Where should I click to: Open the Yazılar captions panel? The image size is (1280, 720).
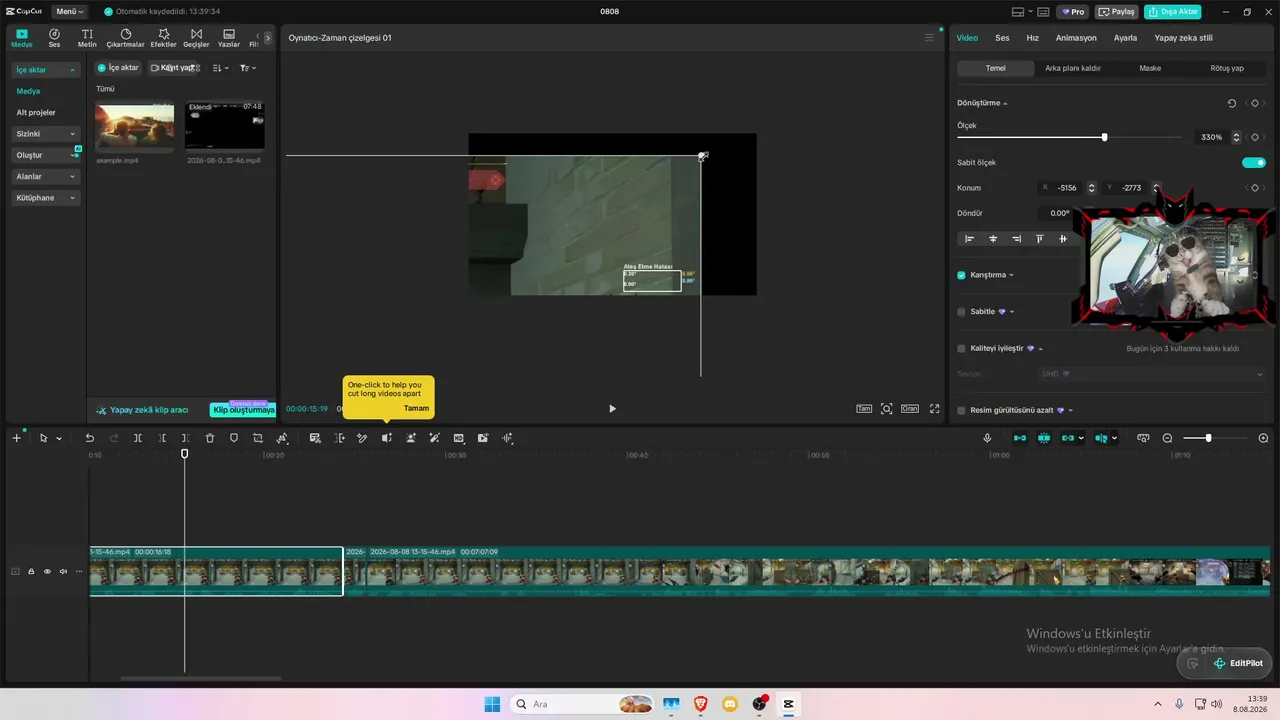(229, 37)
